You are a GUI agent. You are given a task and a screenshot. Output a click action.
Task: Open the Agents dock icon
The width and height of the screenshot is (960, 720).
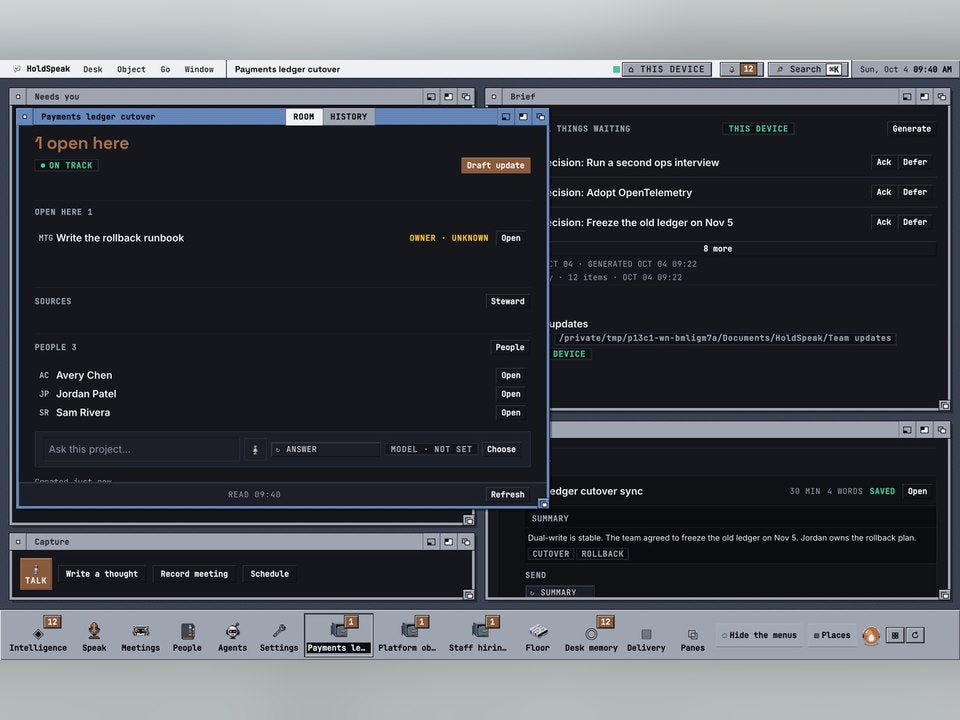pos(233,636)
